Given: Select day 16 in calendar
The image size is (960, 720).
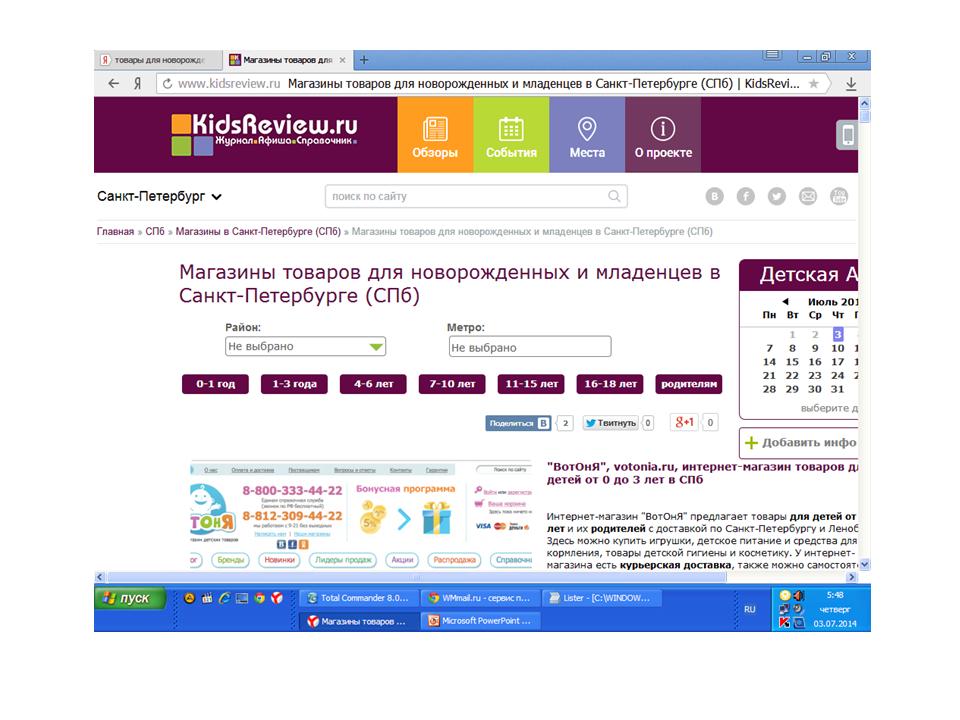Looking at the screenshot, I should coord(815,362).
